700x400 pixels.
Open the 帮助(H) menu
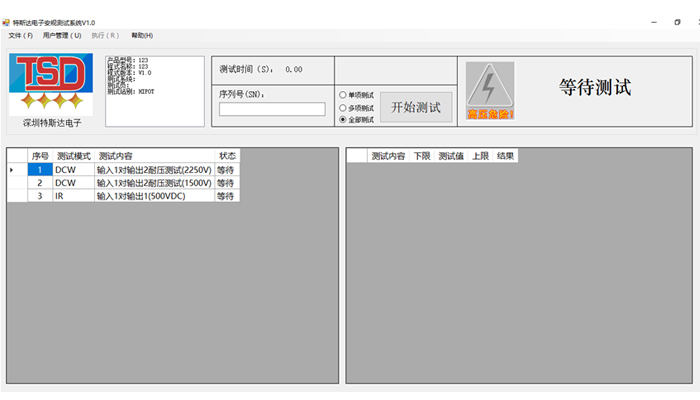pos(142,35)
